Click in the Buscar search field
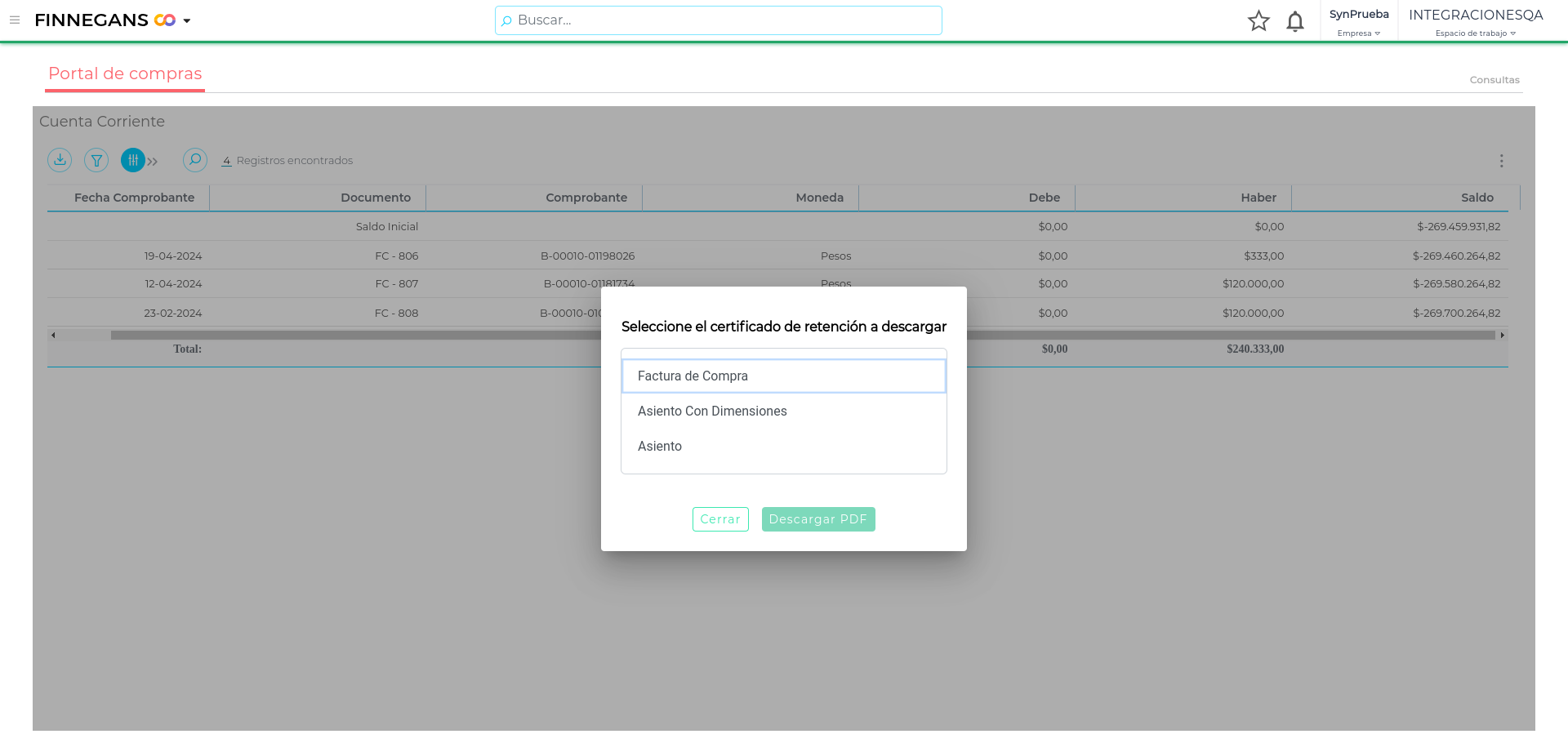 point(719,20)
